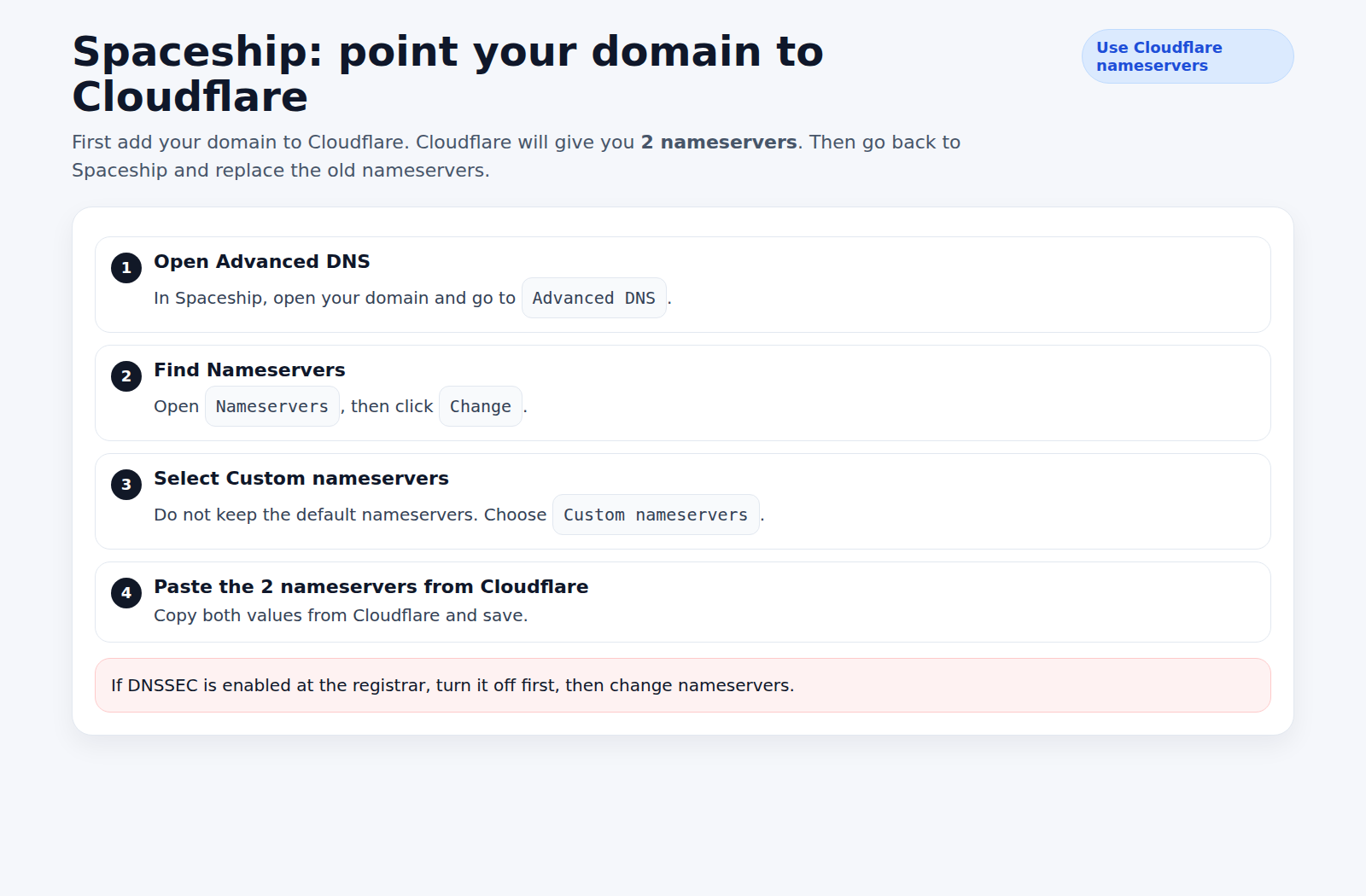Click the Find Nameservers heading
This screenshot has height=896, width=1366.
248,369
